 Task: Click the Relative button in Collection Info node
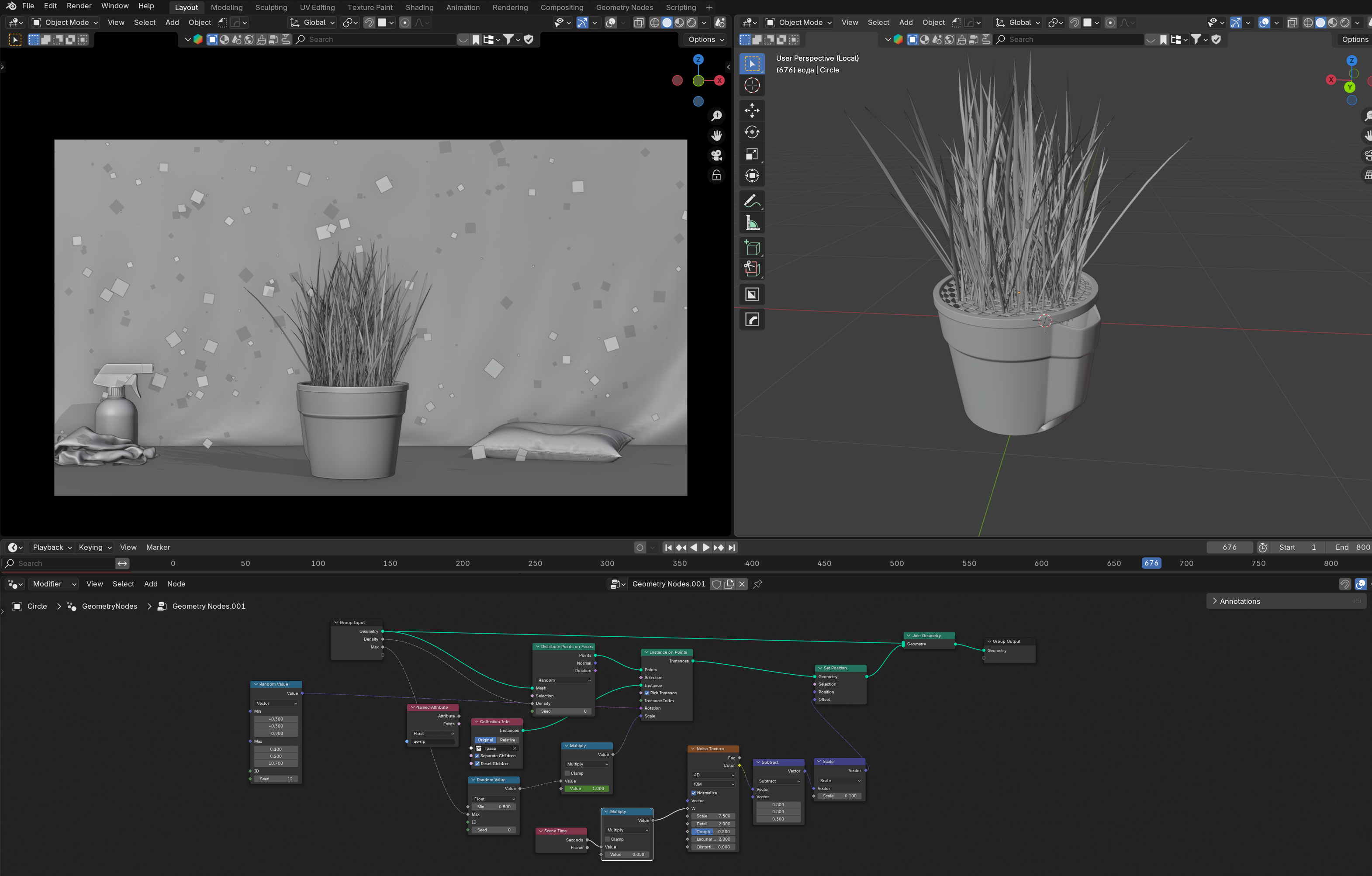507,740
